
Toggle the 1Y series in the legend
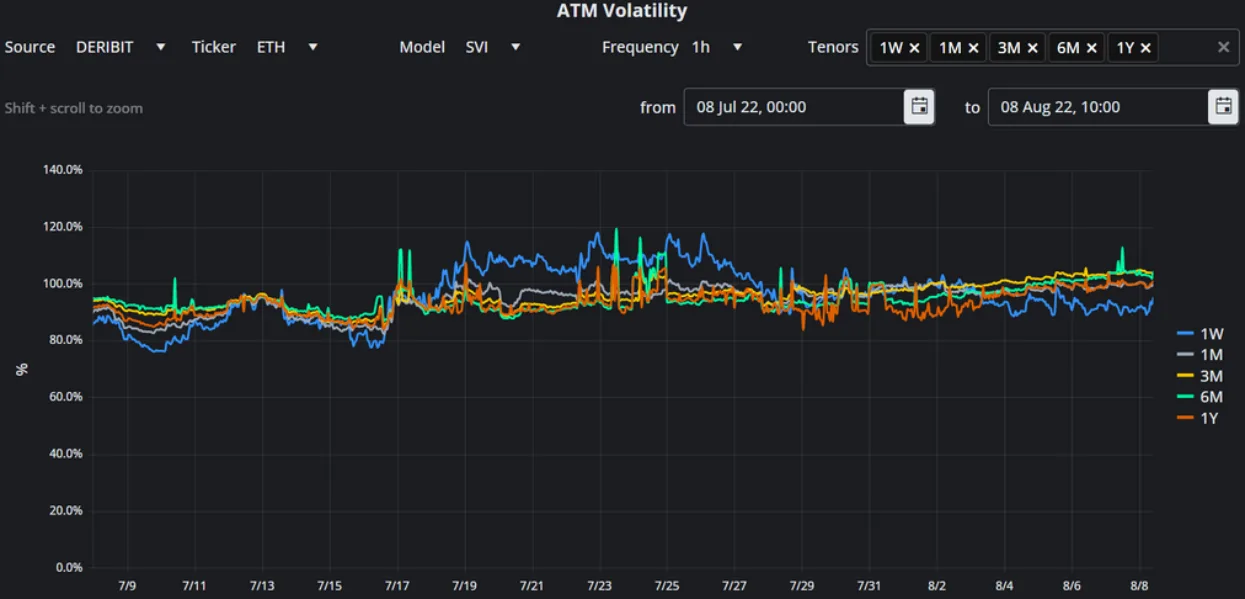pos(1200,418)
